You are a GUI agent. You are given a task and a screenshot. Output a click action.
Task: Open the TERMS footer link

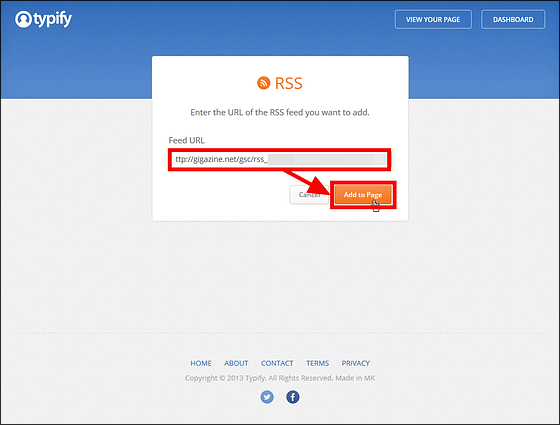(x=318, y=363)
